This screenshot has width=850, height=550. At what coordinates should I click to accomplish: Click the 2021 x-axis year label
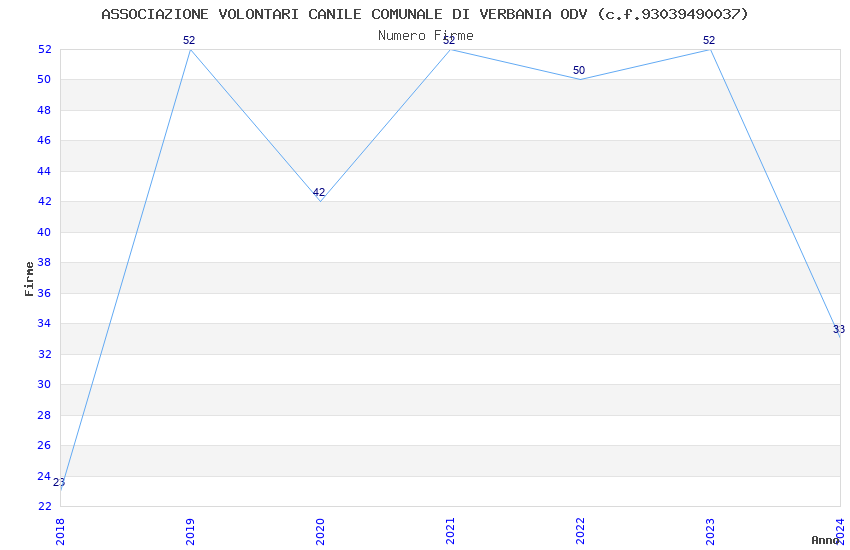(450, 532)
